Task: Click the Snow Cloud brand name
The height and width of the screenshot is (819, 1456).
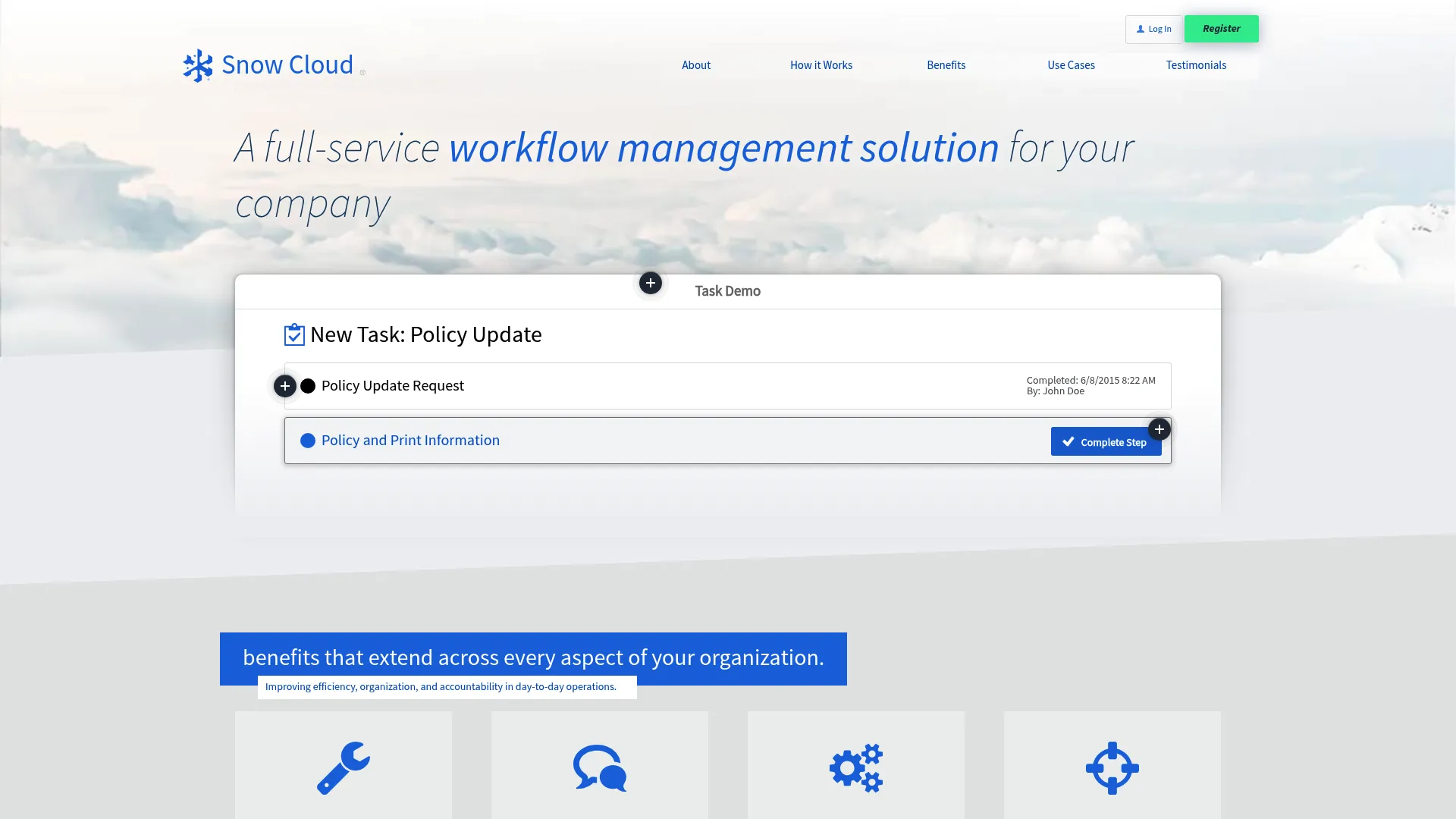Action: pyautogui.click(x=287, y=64)
